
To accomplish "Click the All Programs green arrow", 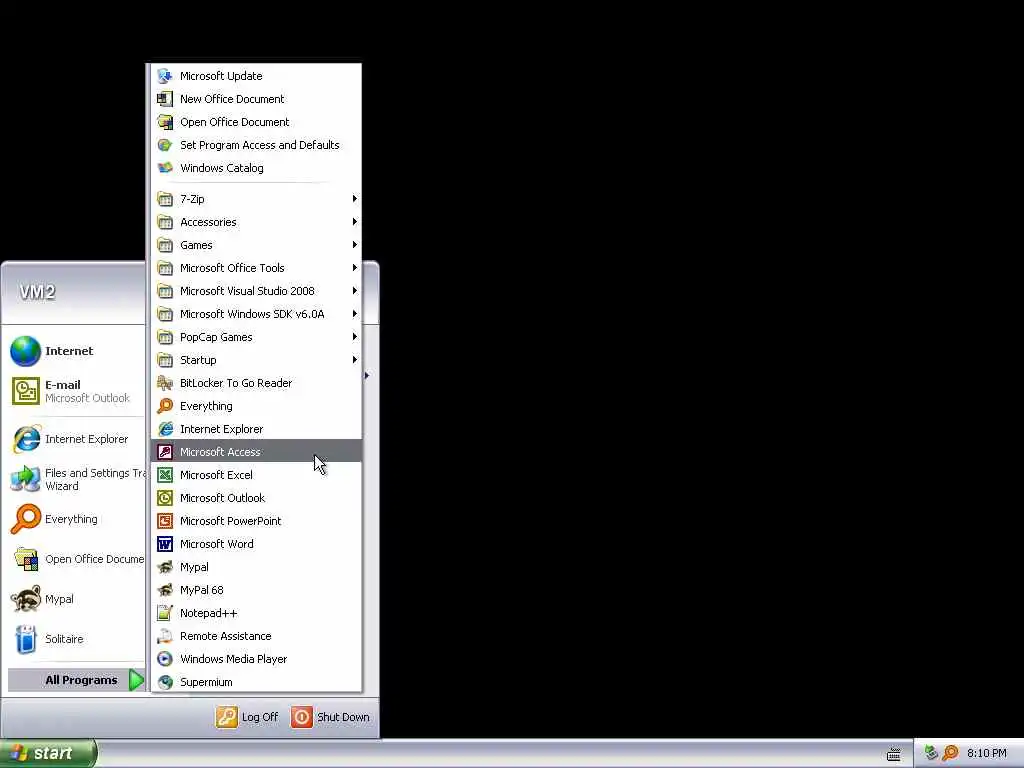I will 136,680.
